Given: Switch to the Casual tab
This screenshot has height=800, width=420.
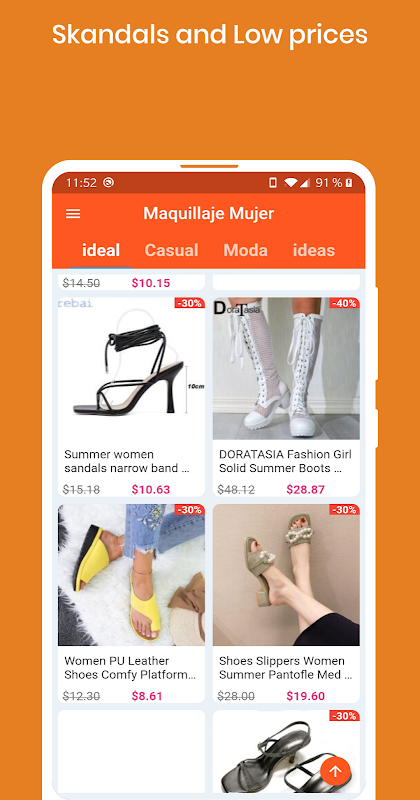Looking at the screenshot, I should 171,250.
